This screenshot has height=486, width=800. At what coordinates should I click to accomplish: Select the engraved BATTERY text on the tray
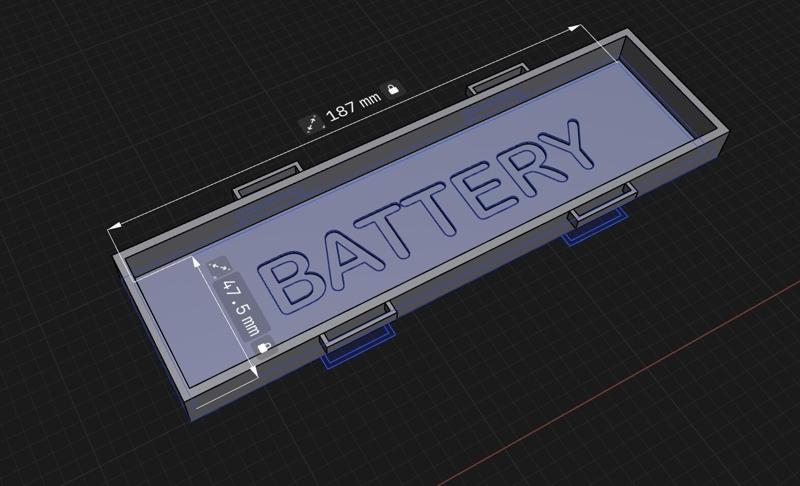[x=426, y=216]
